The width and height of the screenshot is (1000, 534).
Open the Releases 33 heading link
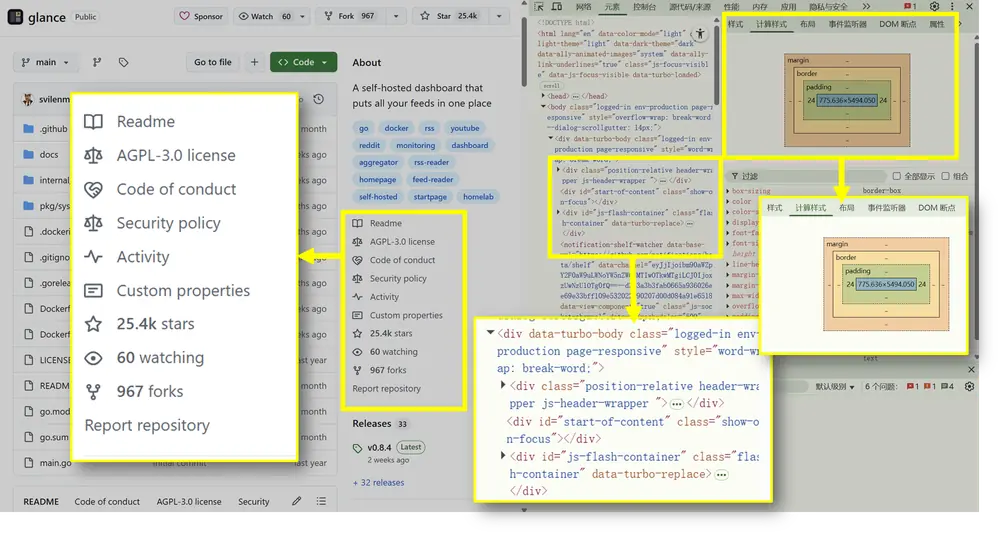[380, 424]
